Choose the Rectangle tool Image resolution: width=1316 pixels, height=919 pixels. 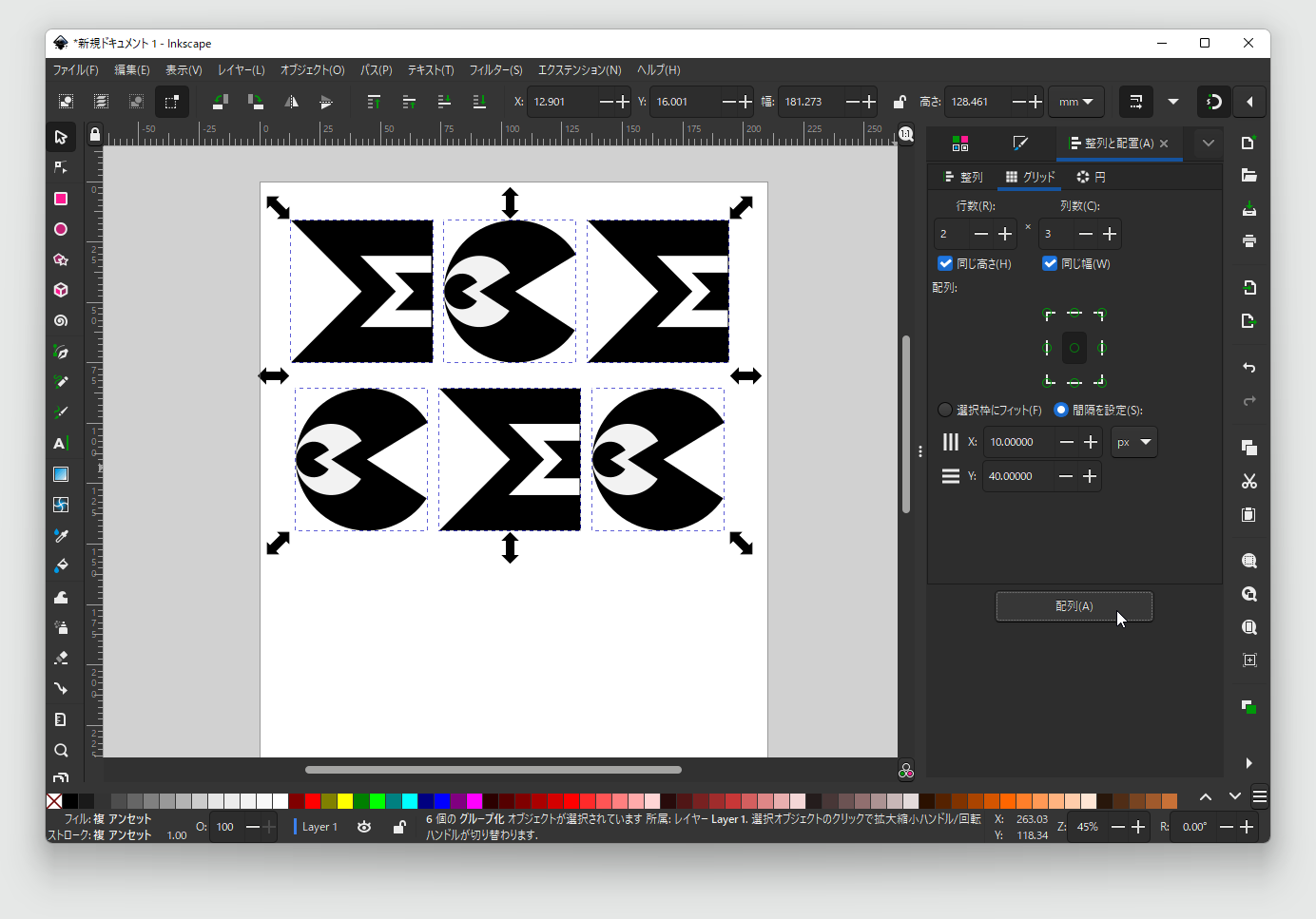[61, 199]
